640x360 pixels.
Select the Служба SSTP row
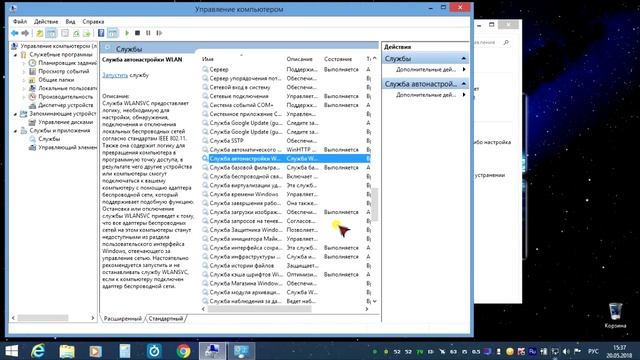[x=286, y=141]
